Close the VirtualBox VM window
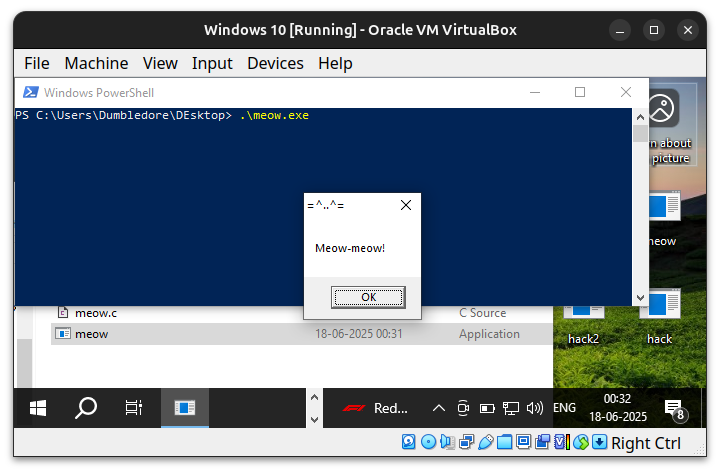The width and height of the screenshot is (720, 473). click(x=688, y=30)
